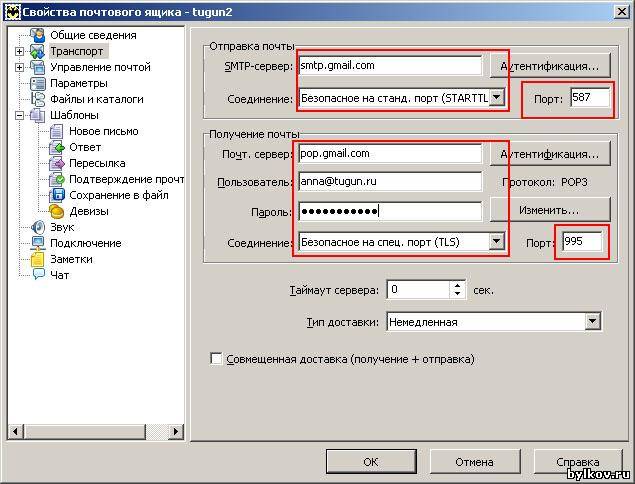Click incoming mail Аутентификация button

(550, 154)
